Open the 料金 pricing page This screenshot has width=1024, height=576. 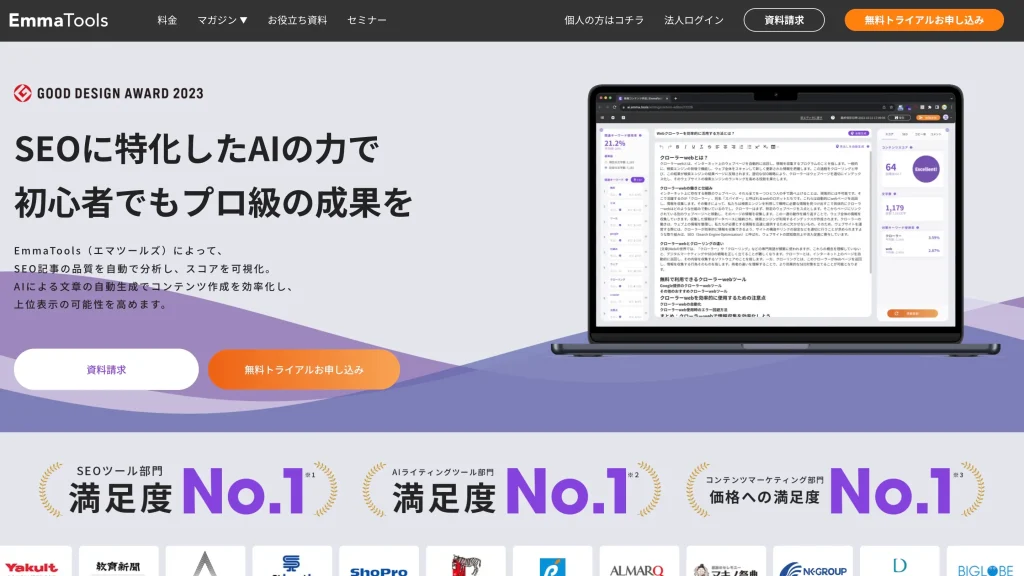coord(167,20)
